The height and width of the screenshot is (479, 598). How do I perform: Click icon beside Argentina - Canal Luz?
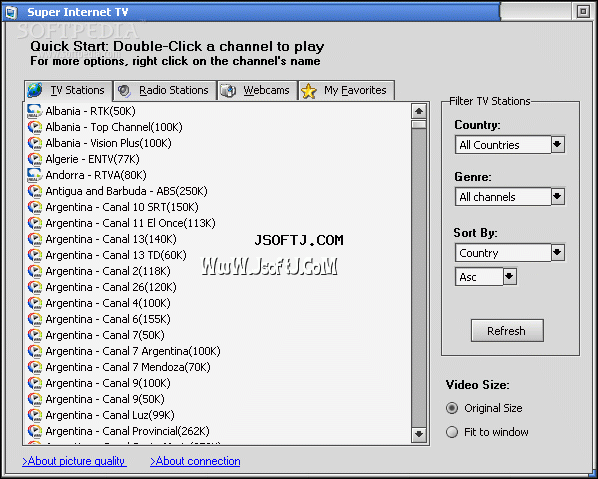(x=35, y=415)
